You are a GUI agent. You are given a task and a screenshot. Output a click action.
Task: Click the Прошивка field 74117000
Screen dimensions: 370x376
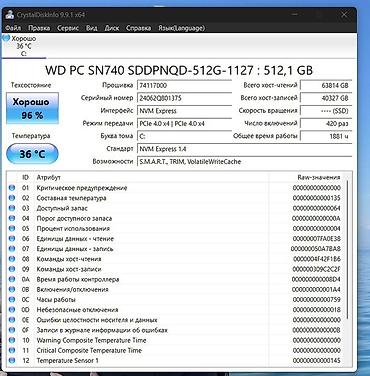click(184, 85)
